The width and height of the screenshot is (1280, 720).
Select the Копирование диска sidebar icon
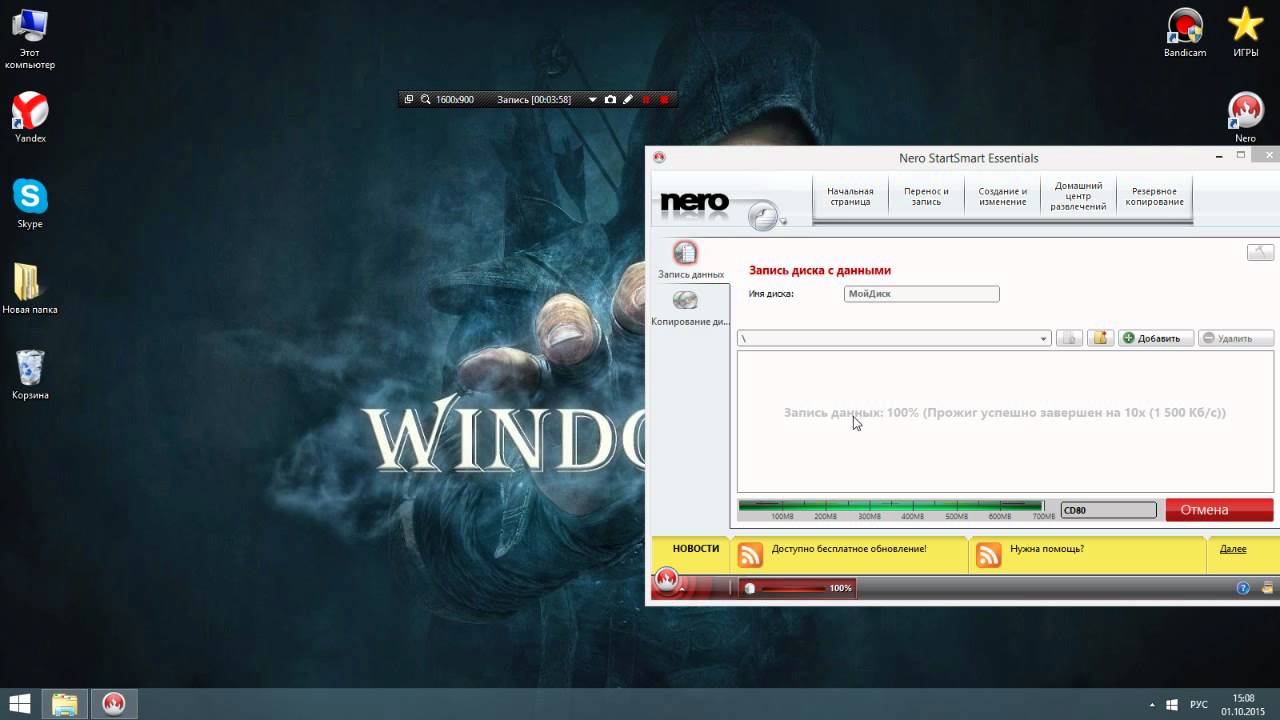(686, 300)
